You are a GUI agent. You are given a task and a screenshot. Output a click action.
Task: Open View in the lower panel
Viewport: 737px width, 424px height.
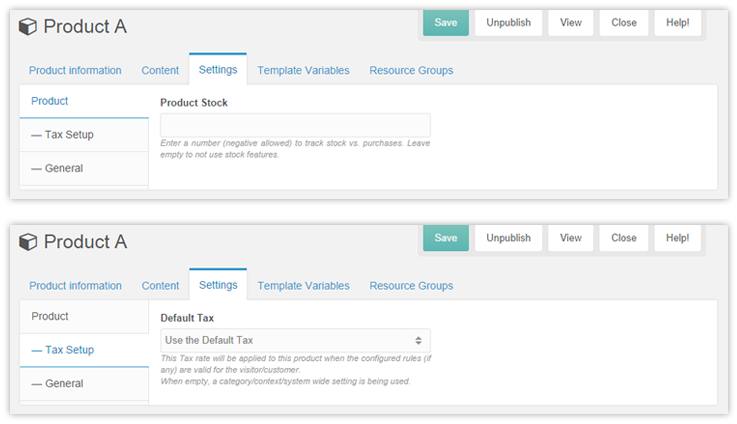click(x=571, y=238)
